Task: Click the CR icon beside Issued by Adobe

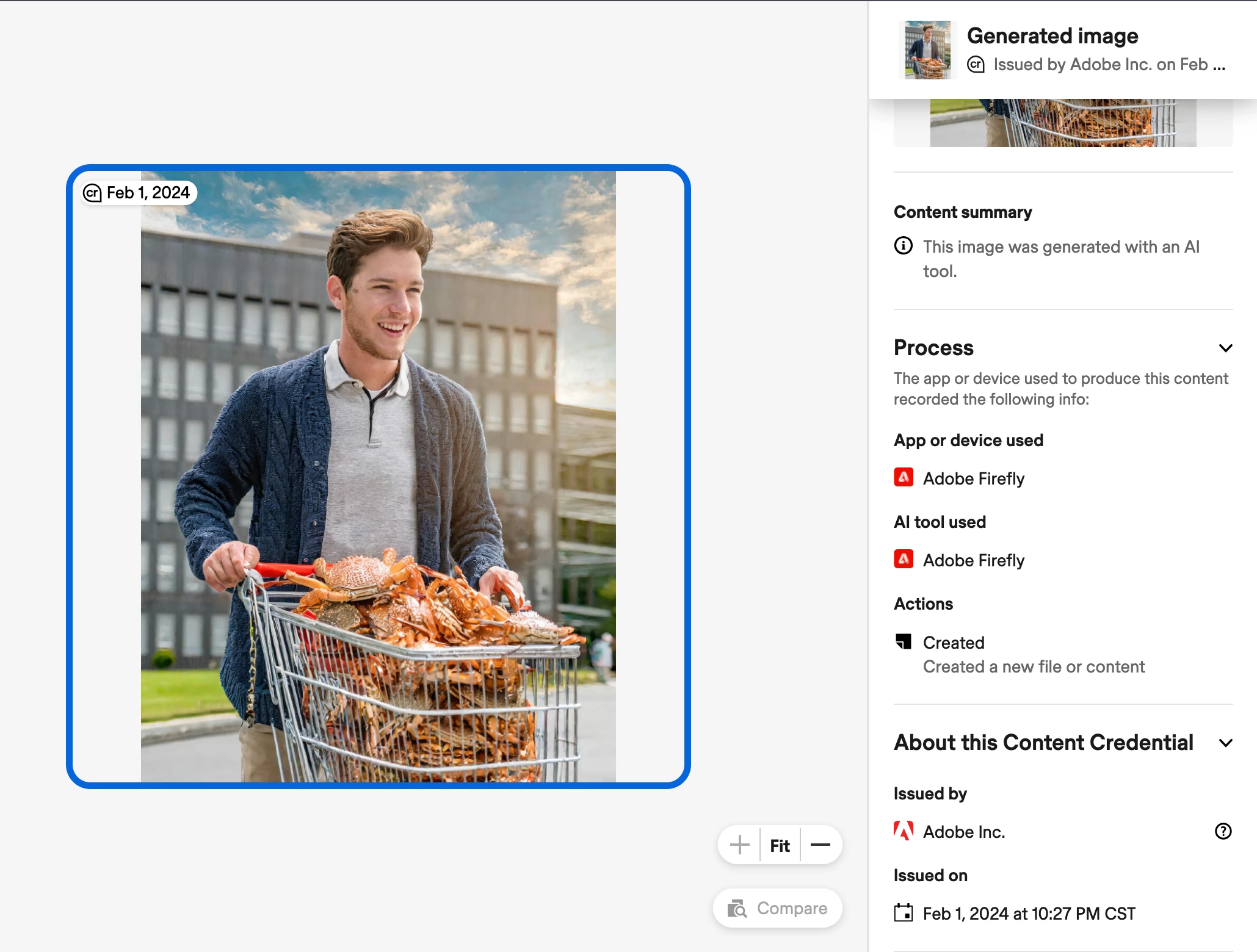Action: coord(976,65)
